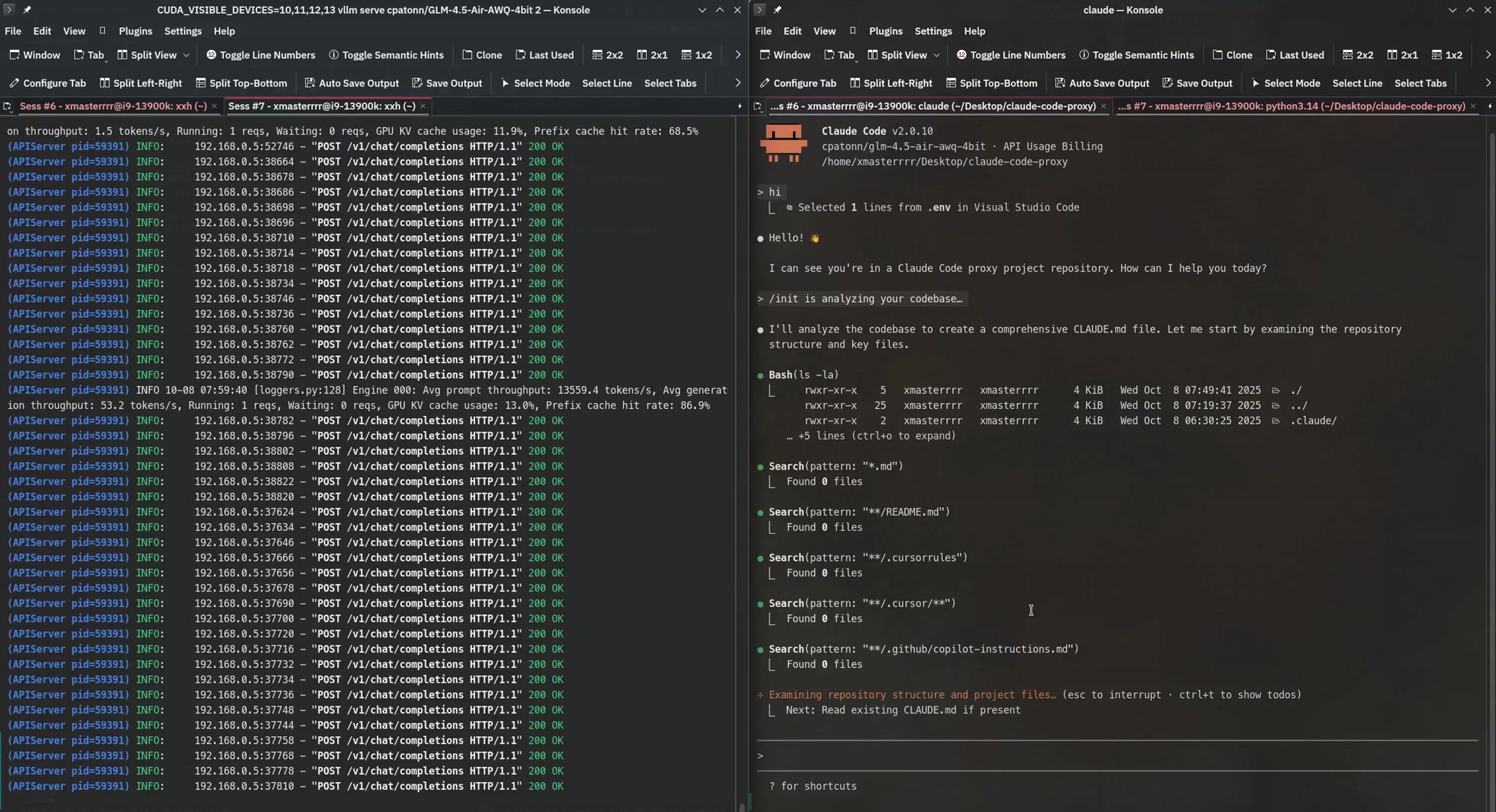This screenshot has width=1496, height=812.
Task: Click Split Top-Bottom in left Konsole
Action: [241, 83]
